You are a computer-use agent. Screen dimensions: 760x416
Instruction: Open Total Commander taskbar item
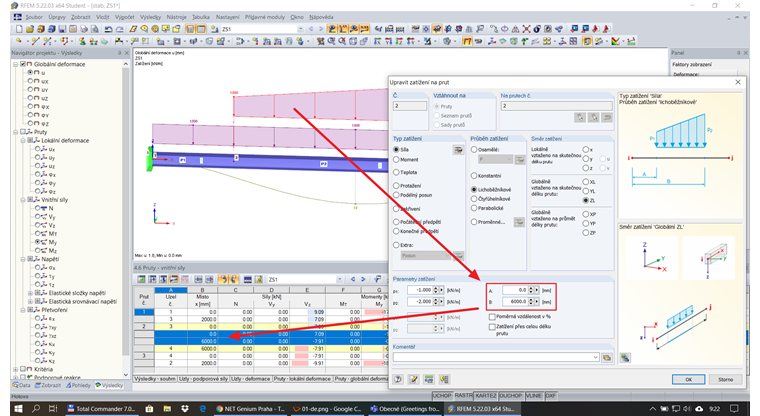click(x=101, y=409)
